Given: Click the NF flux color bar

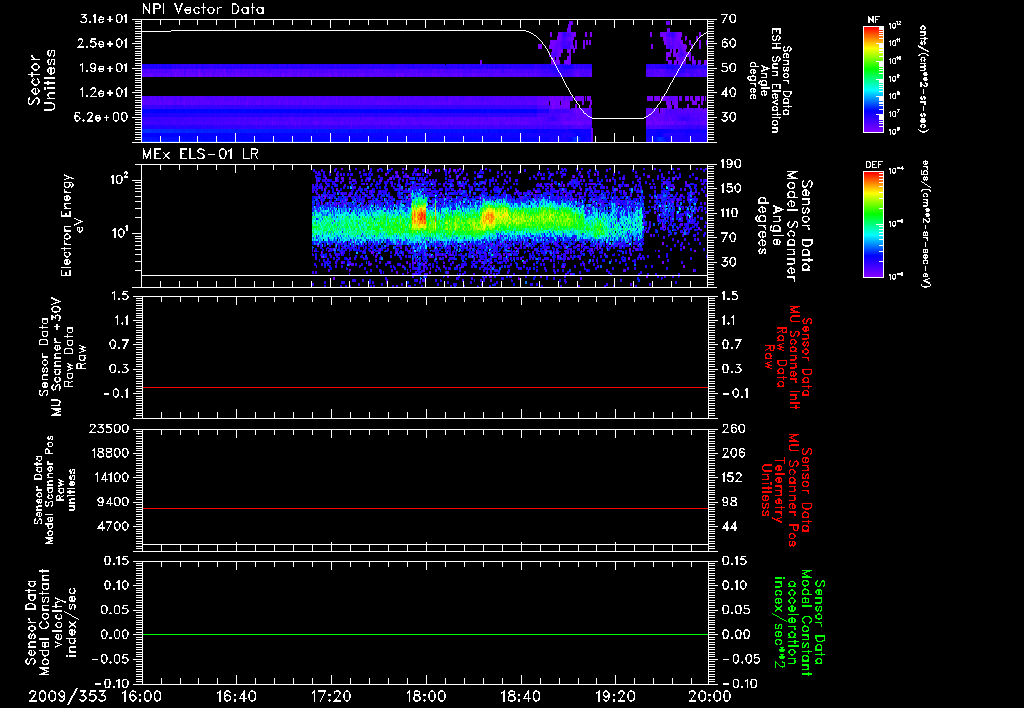Looking at the screenshot, I should tap(874, 78).
